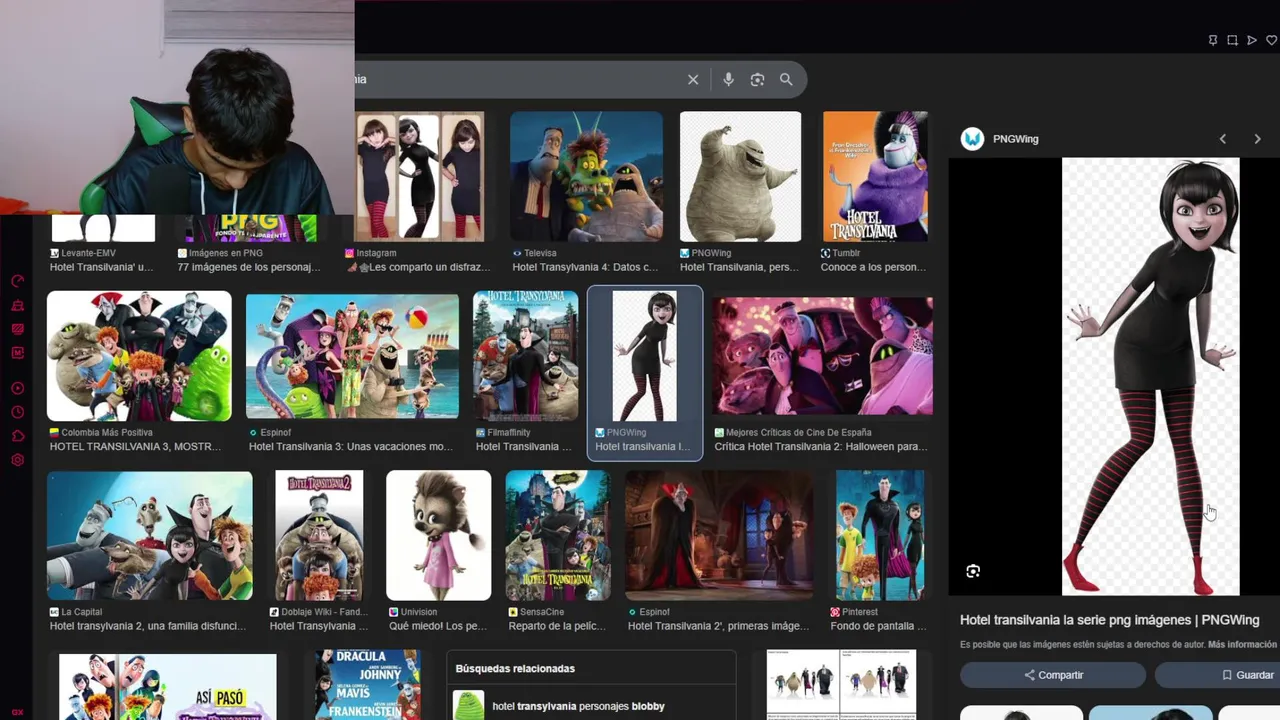Open the Espinof beach vacation thumbnail
This screenshot has width=1280, height=720.
coord(352,356)
